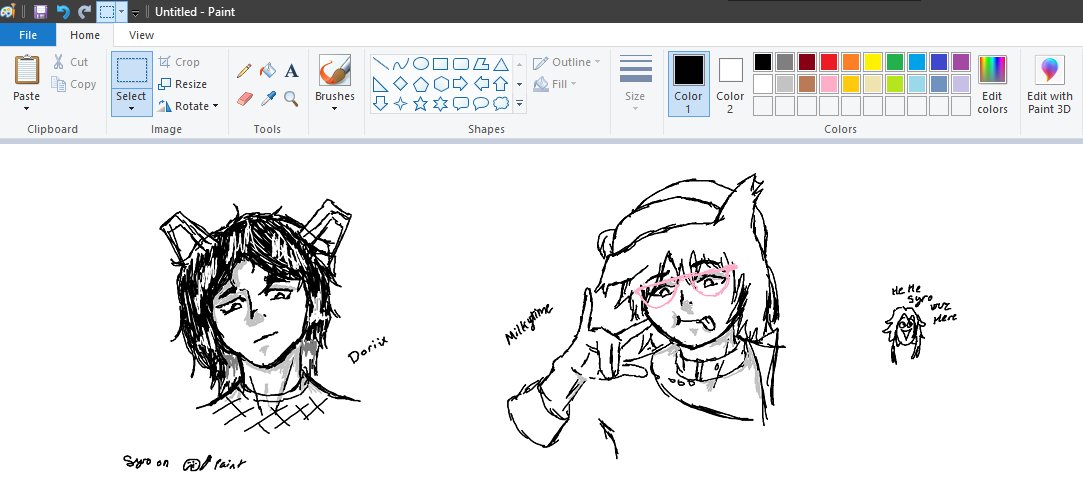Pick the green color swatch

click(x=895, y=61)
